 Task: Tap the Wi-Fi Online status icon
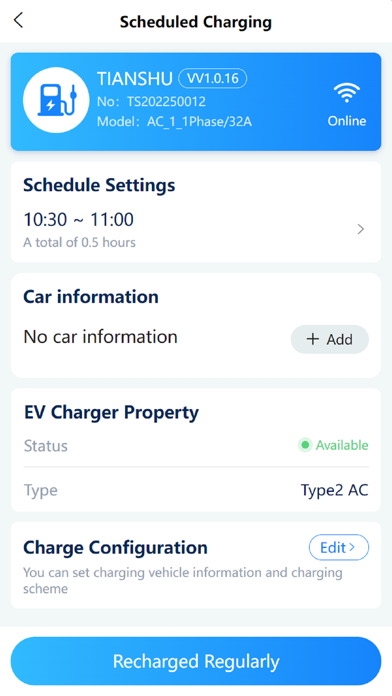point(347,93)
